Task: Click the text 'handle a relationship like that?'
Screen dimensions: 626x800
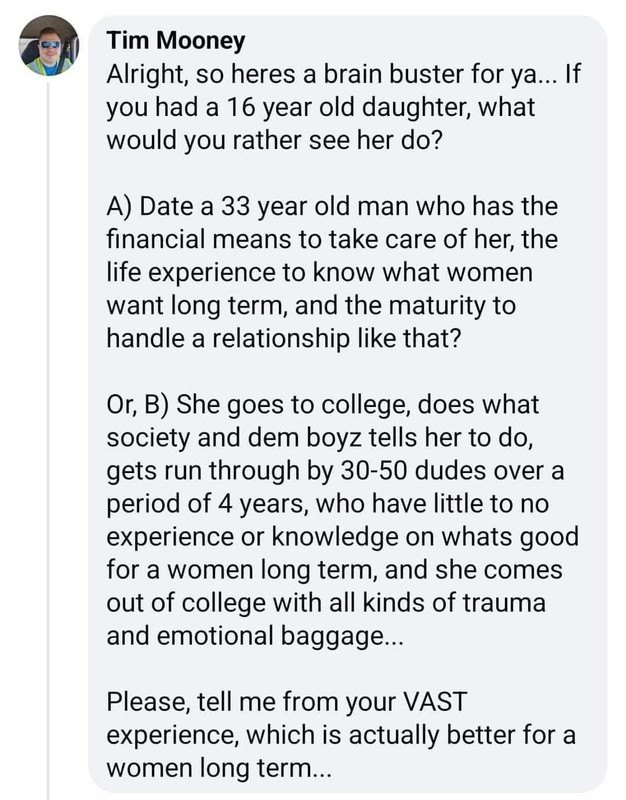Action: tap(284, 338)
